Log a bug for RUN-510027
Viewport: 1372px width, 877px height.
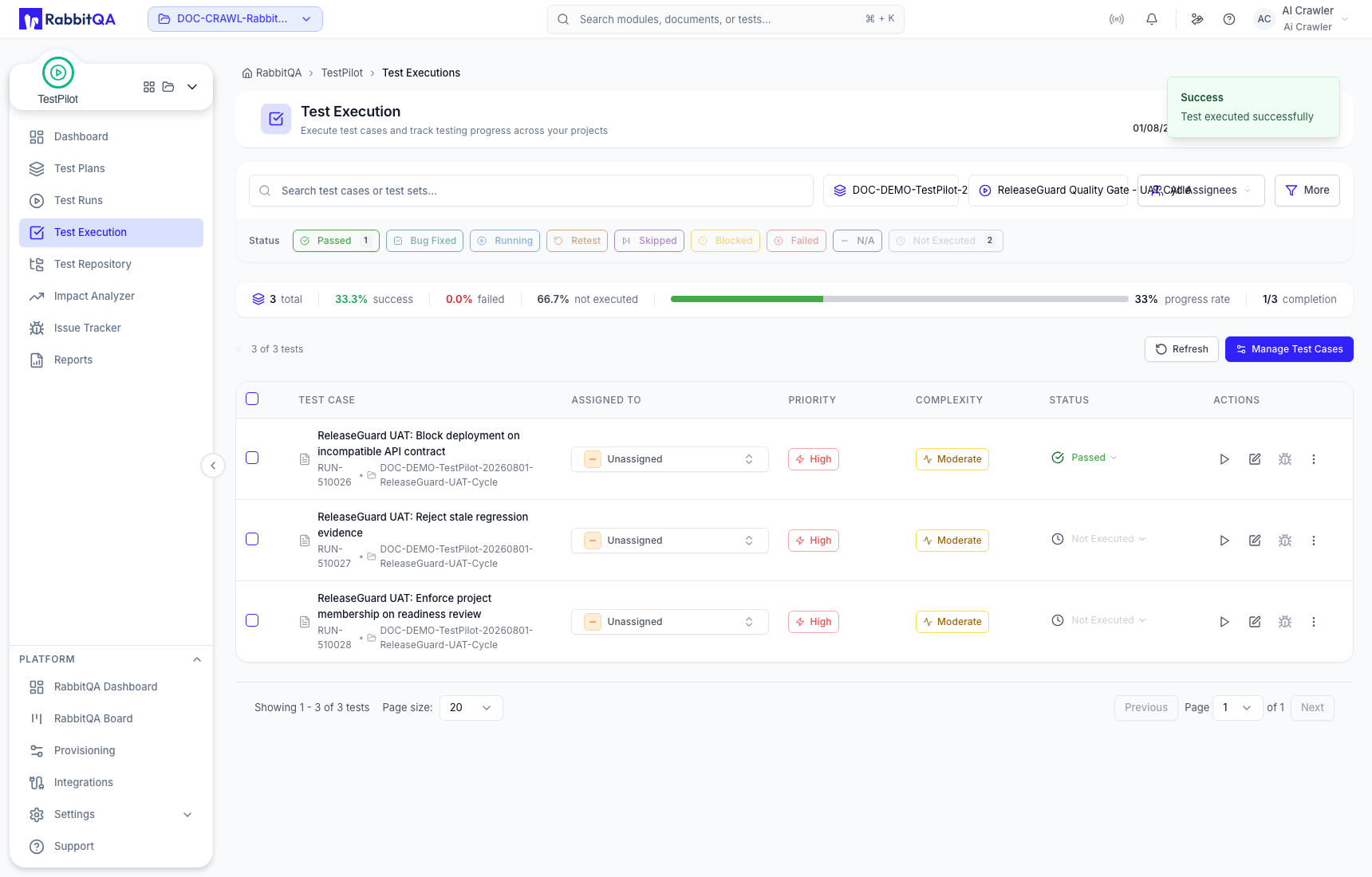tap(1285, 541)
